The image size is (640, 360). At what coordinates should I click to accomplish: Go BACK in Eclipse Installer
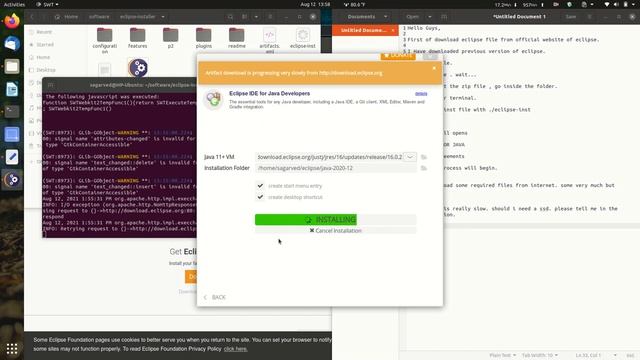click(215, 297)
